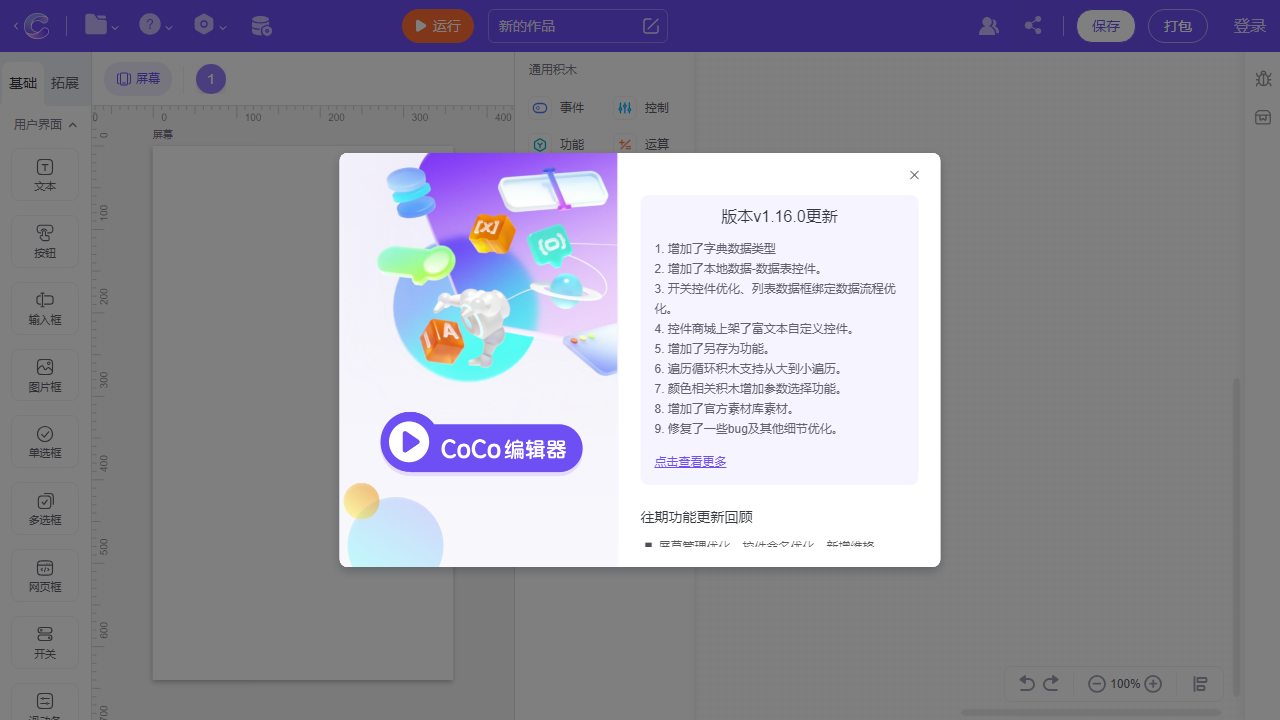Image resolution: width=1280 pixels, height=720 pixels.
Task: Click update note 增加了另存为功能
Action: pyautogui.click(x=712, y=348)
